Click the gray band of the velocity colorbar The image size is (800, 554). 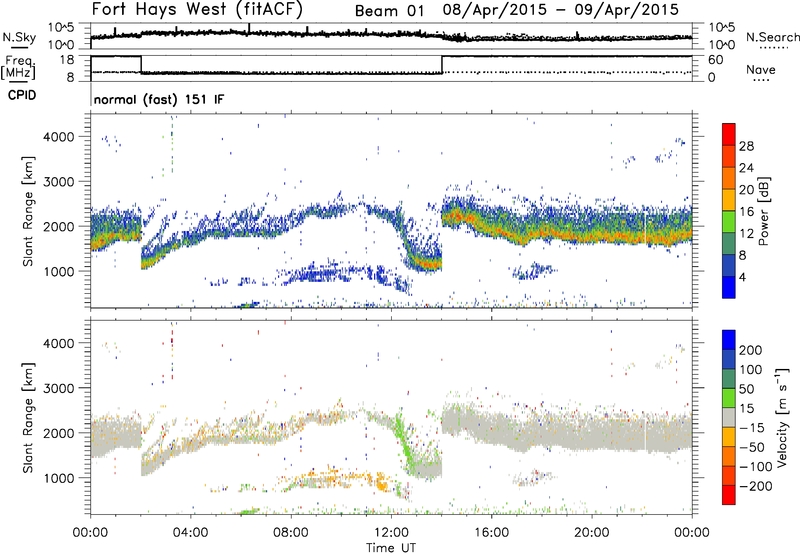coord(729,418)
